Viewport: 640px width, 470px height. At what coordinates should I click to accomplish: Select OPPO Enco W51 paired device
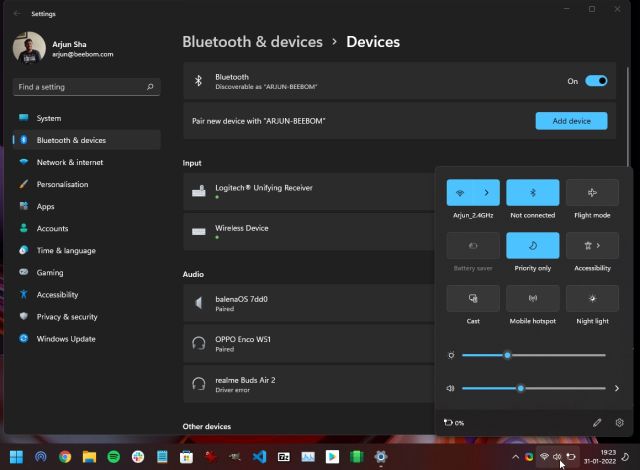[309, 344]
